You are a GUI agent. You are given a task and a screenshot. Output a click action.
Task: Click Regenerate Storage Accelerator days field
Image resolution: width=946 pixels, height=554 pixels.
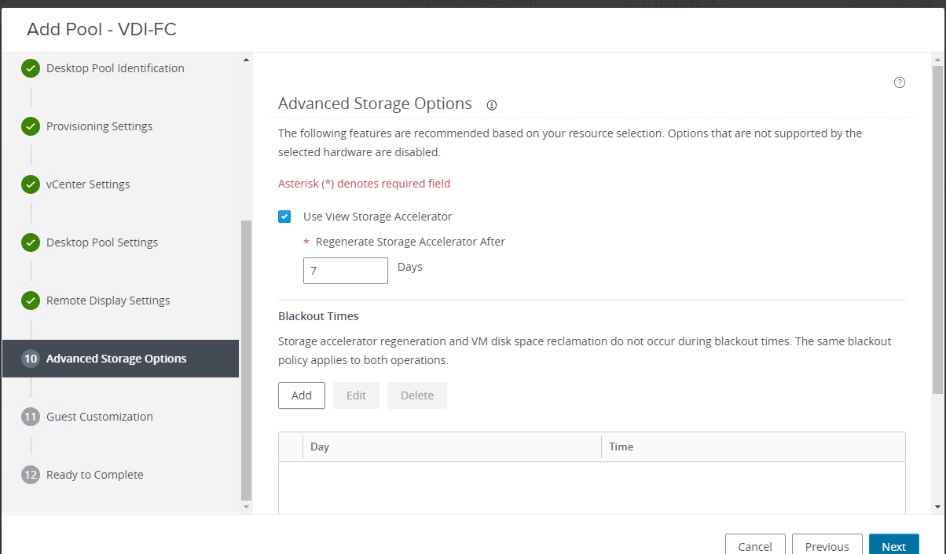345,270
